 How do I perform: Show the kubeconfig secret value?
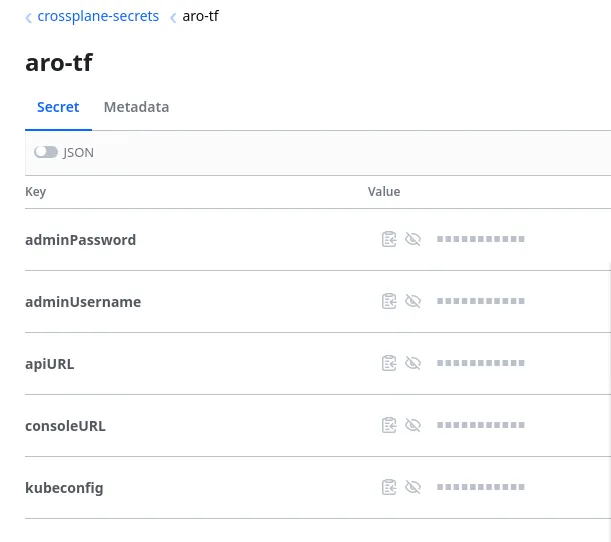[x=413, y=487]
